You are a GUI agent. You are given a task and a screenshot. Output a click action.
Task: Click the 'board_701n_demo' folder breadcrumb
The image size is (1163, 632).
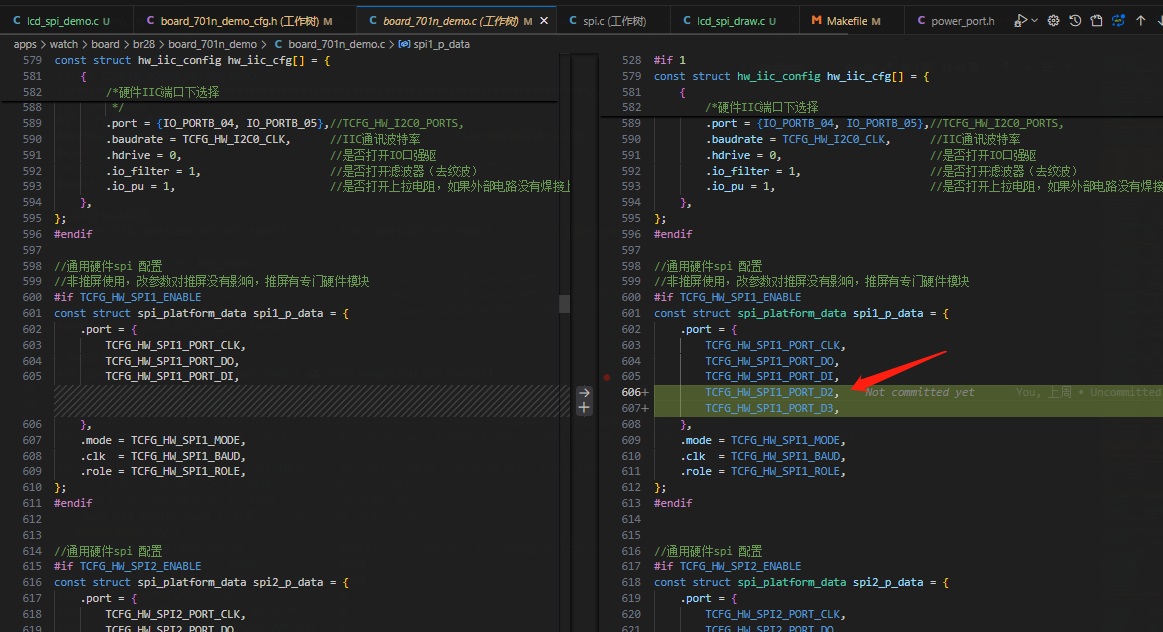(213, 45)
